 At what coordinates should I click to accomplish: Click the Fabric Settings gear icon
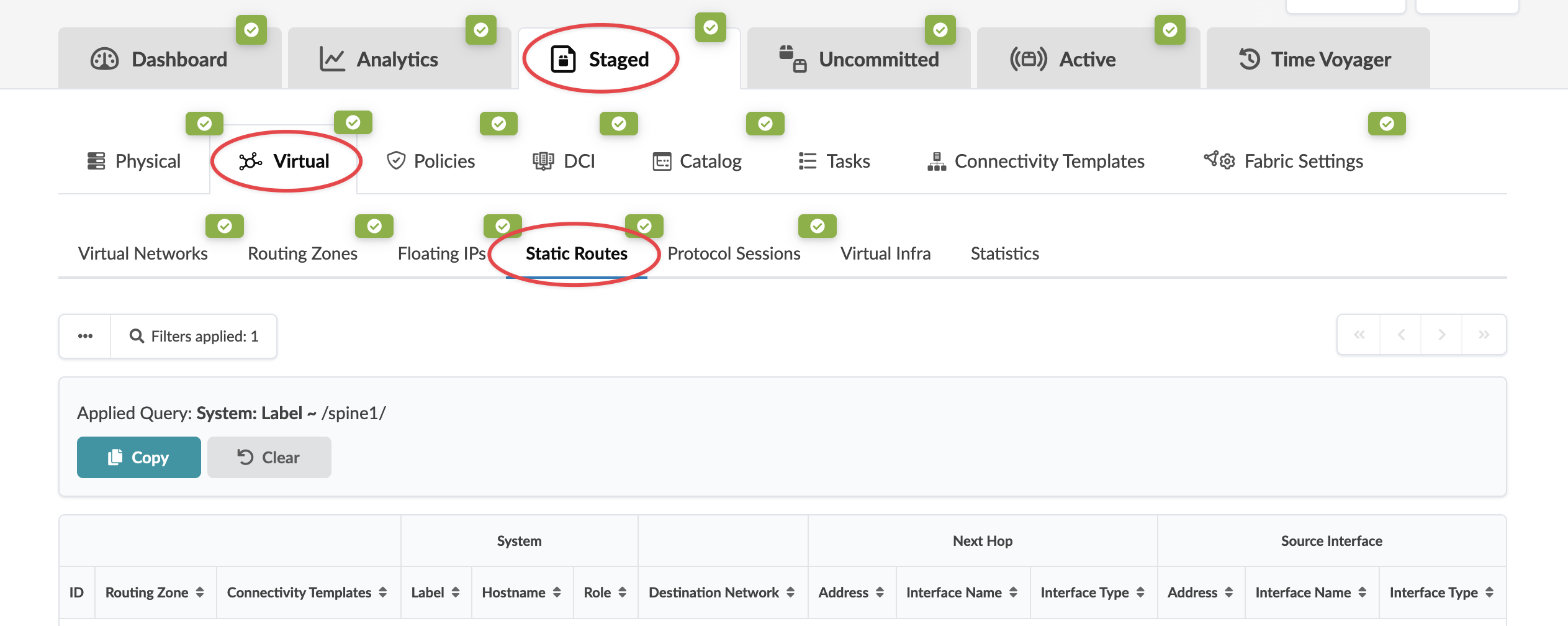tap(1220, 161)
